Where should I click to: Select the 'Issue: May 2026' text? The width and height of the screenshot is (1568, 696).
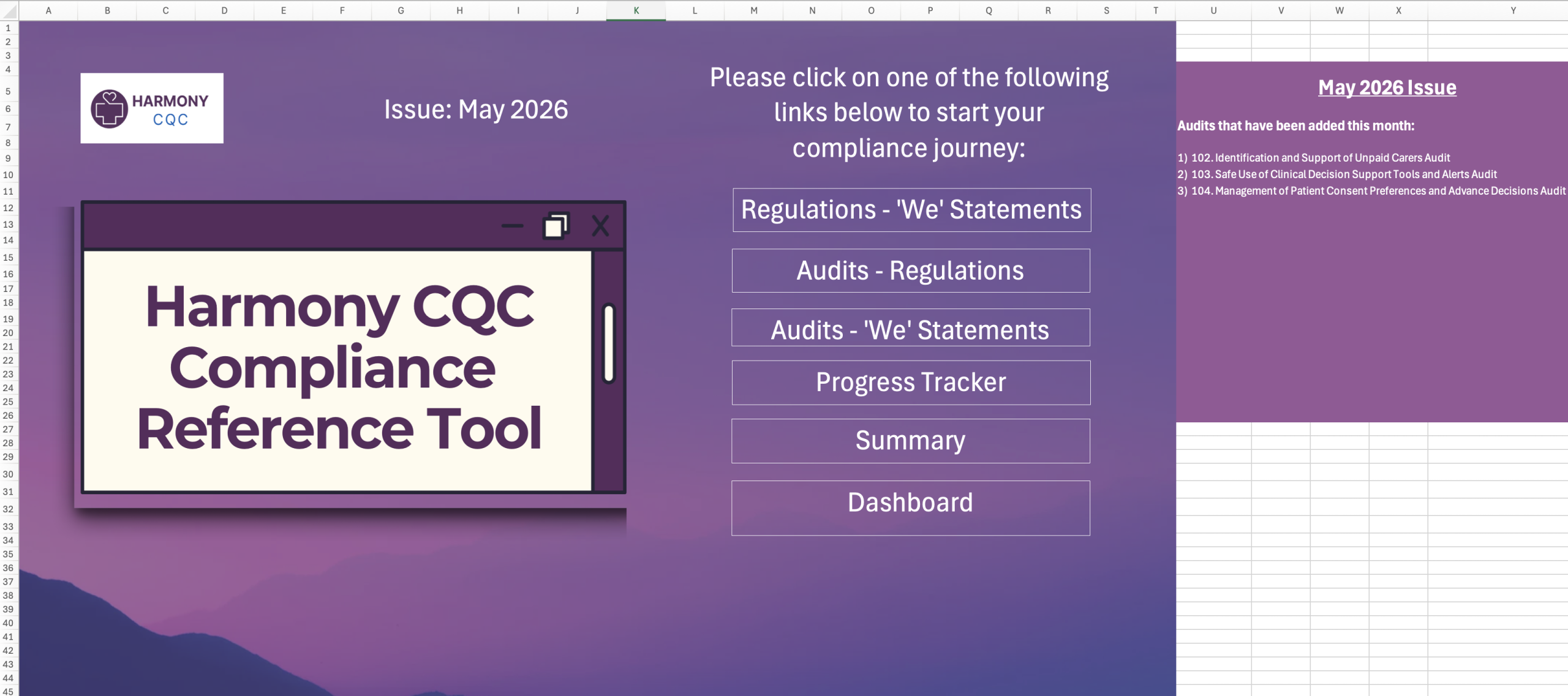pos(476,110)
